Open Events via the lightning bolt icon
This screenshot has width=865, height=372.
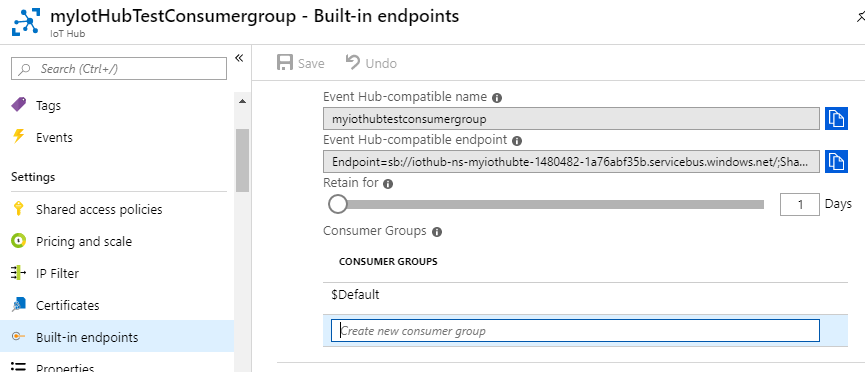[19, 136]
